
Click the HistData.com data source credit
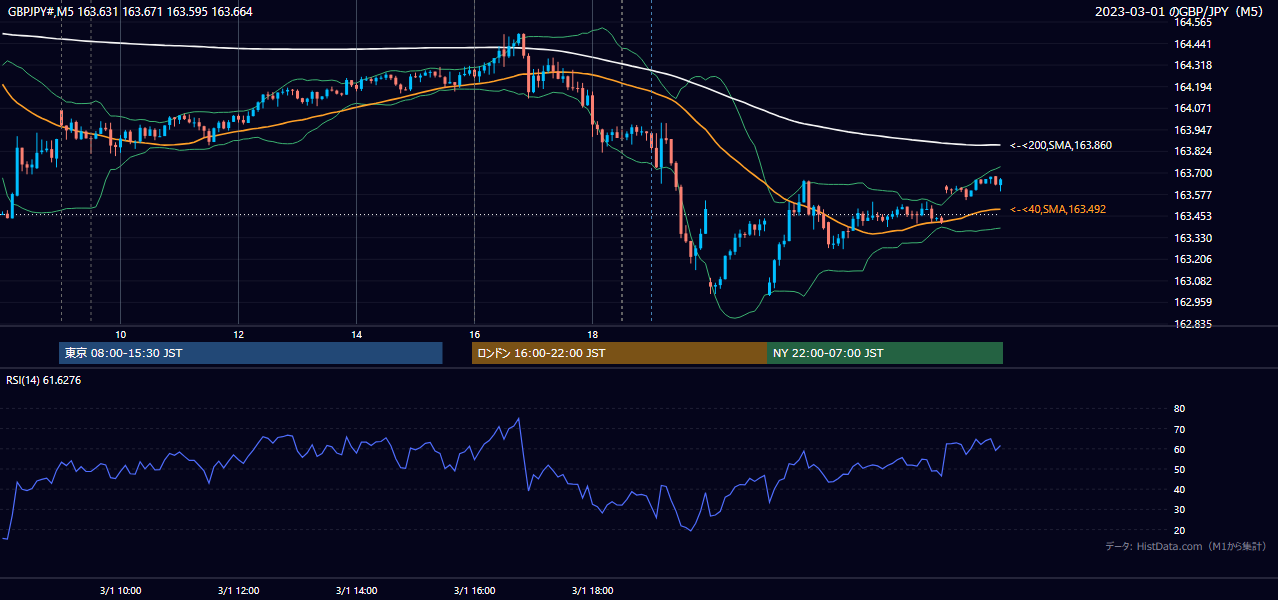pos(1186,546)
